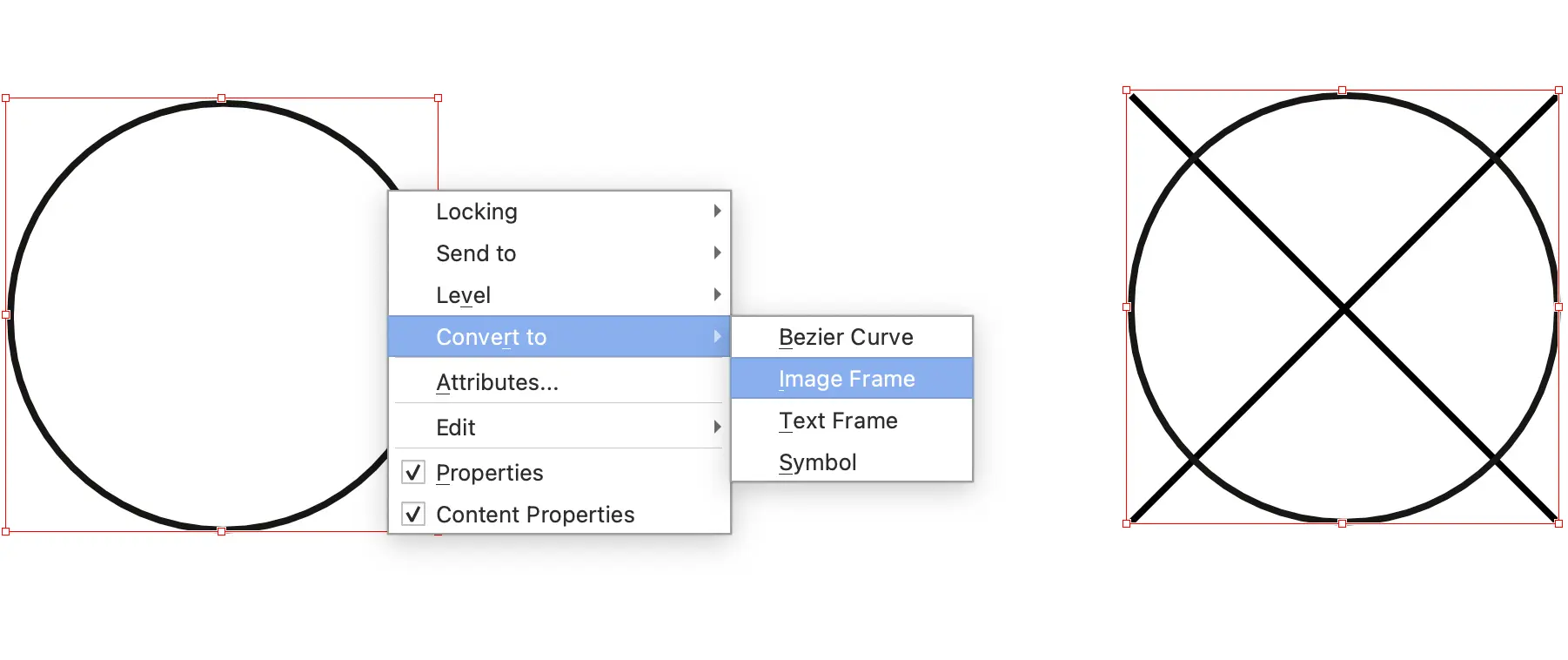Toggle the Content Properties checkbox

click(413, 515)
